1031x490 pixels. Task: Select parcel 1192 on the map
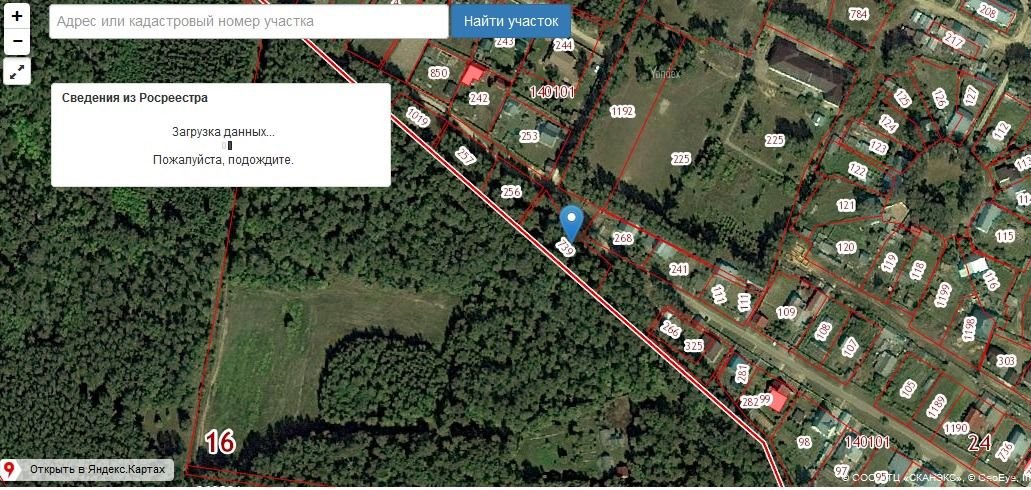621,112
